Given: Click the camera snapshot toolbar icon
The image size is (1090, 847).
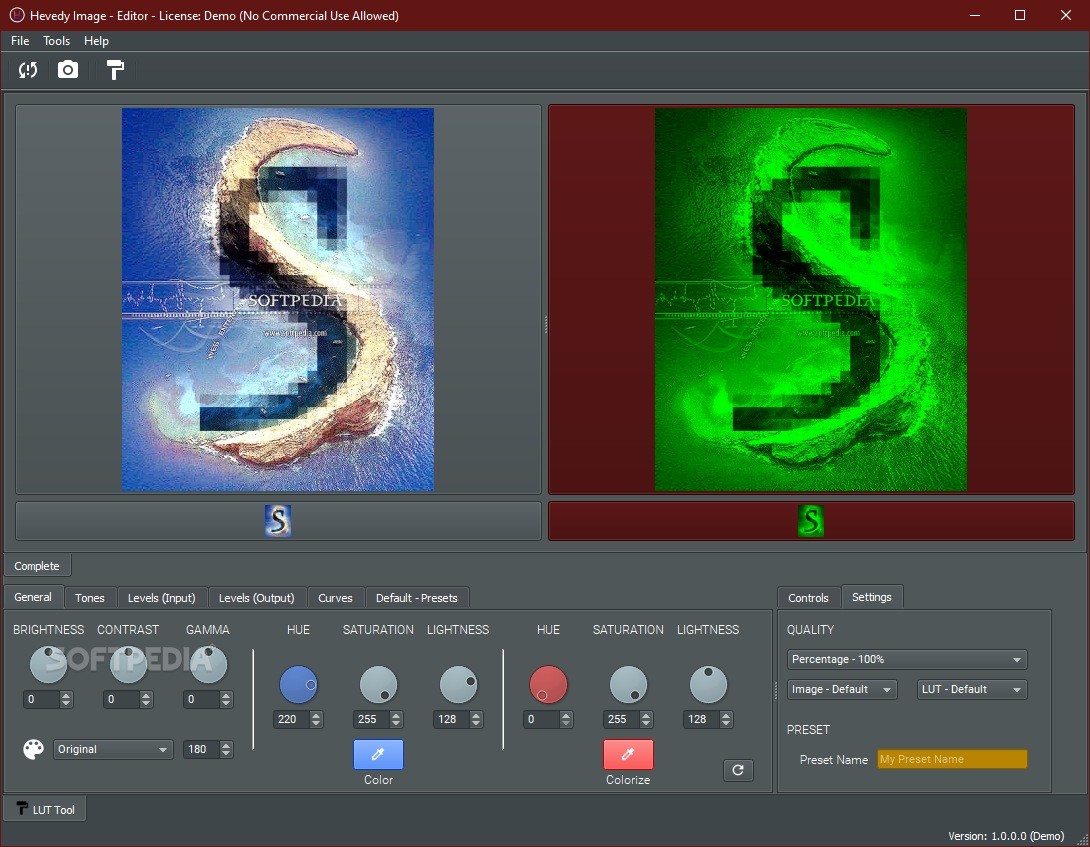Looking at the screenshot, I should (67, 70).
